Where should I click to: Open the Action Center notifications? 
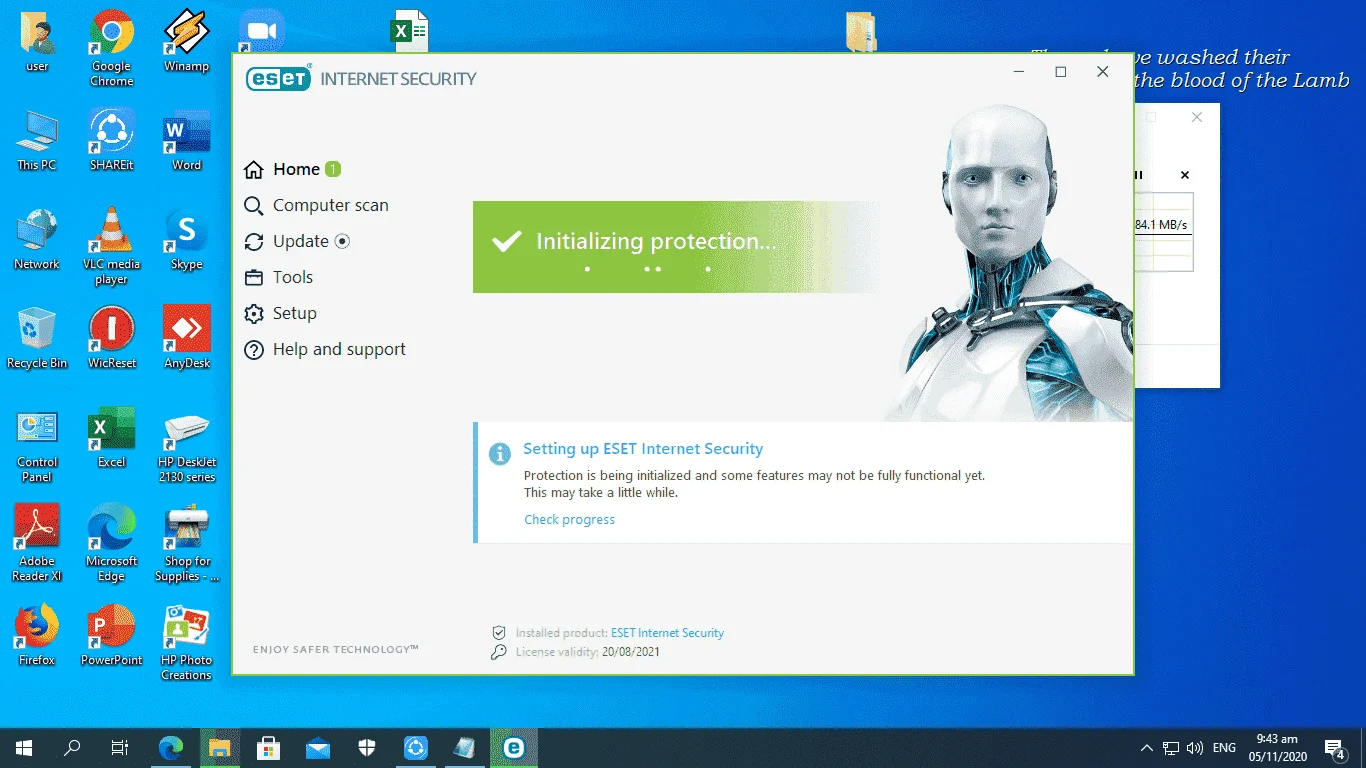[1335, 747]
